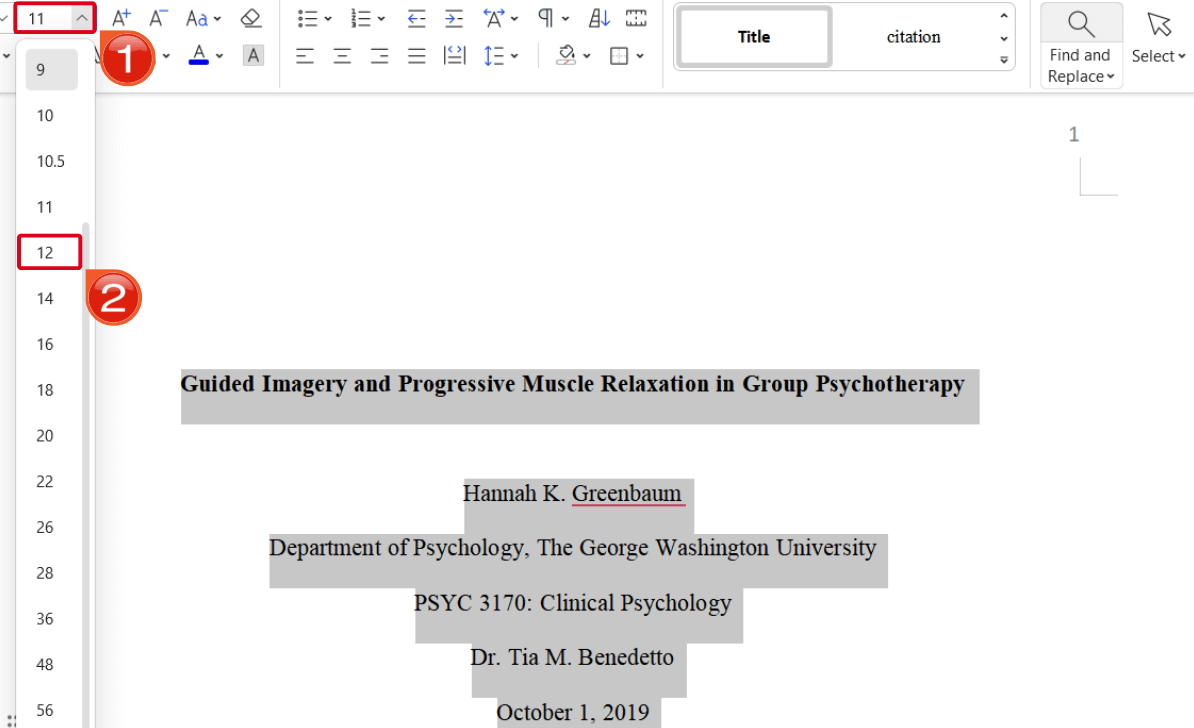Choose the citation style
Screen dimensions: 1194x728
click(x=913, y=36)
